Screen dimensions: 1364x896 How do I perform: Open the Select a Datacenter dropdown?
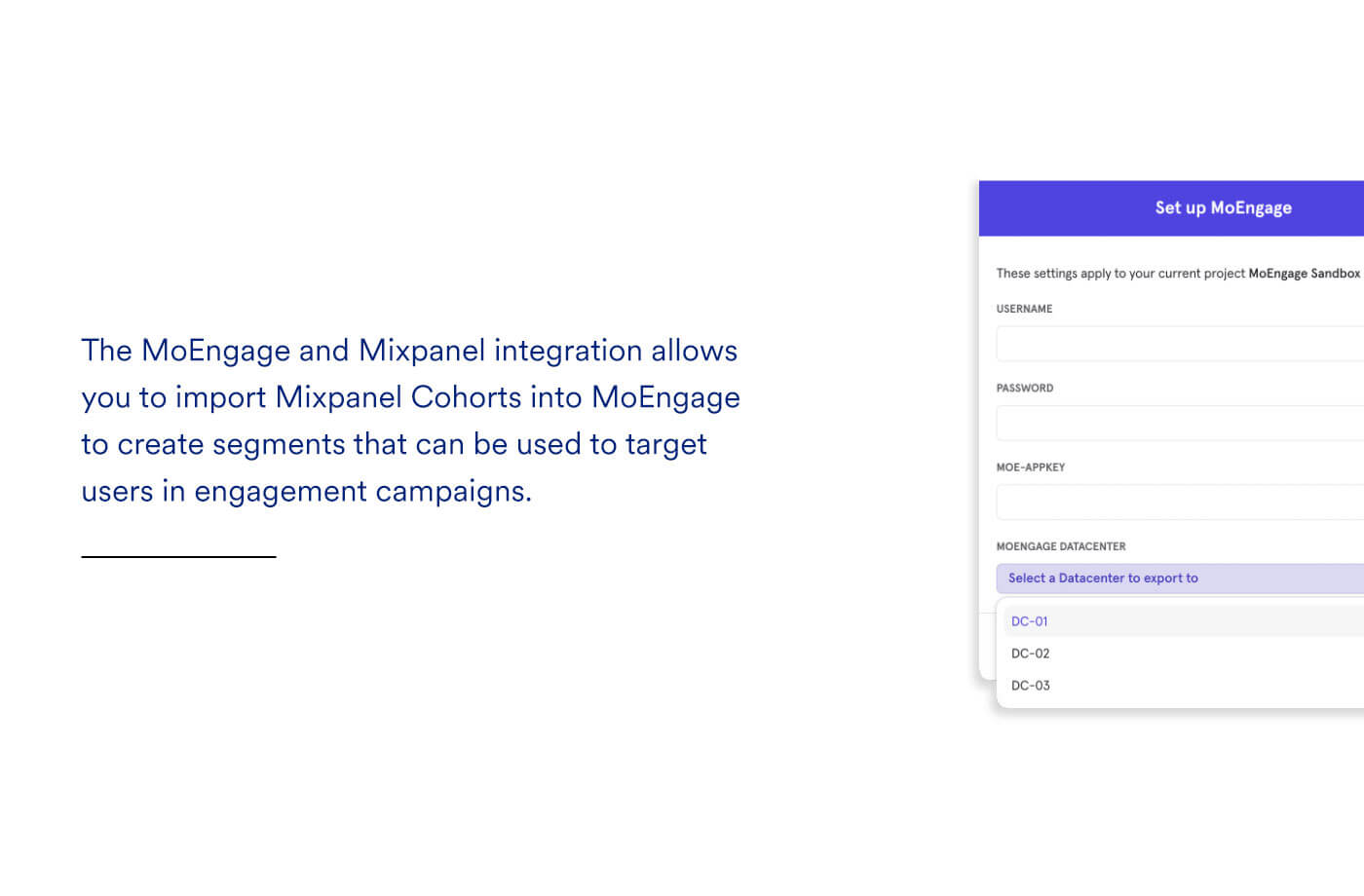[x=1180, y=579]
